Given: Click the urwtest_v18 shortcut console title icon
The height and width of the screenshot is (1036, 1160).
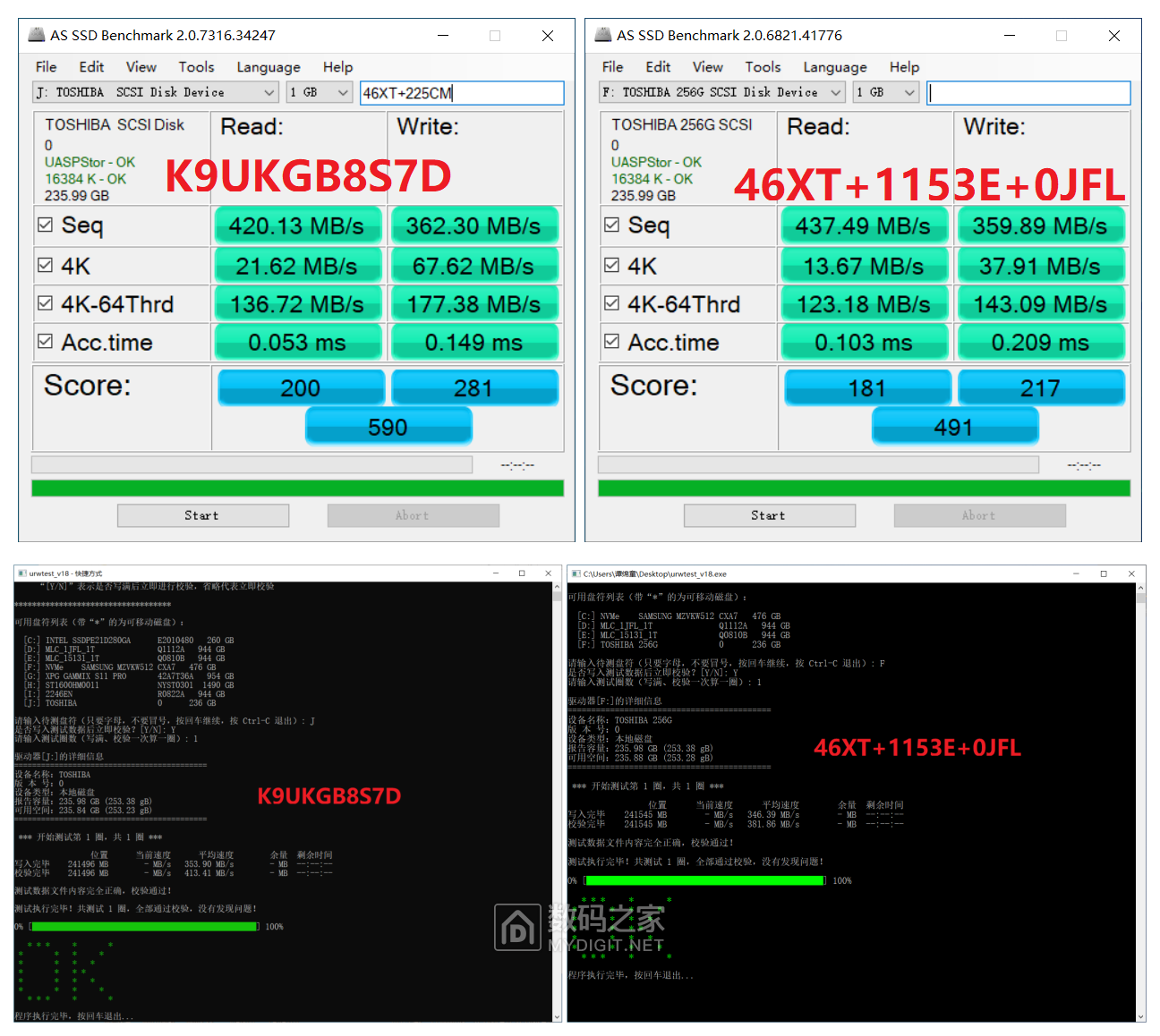Looking at the screenshot, I should point(22,573).
